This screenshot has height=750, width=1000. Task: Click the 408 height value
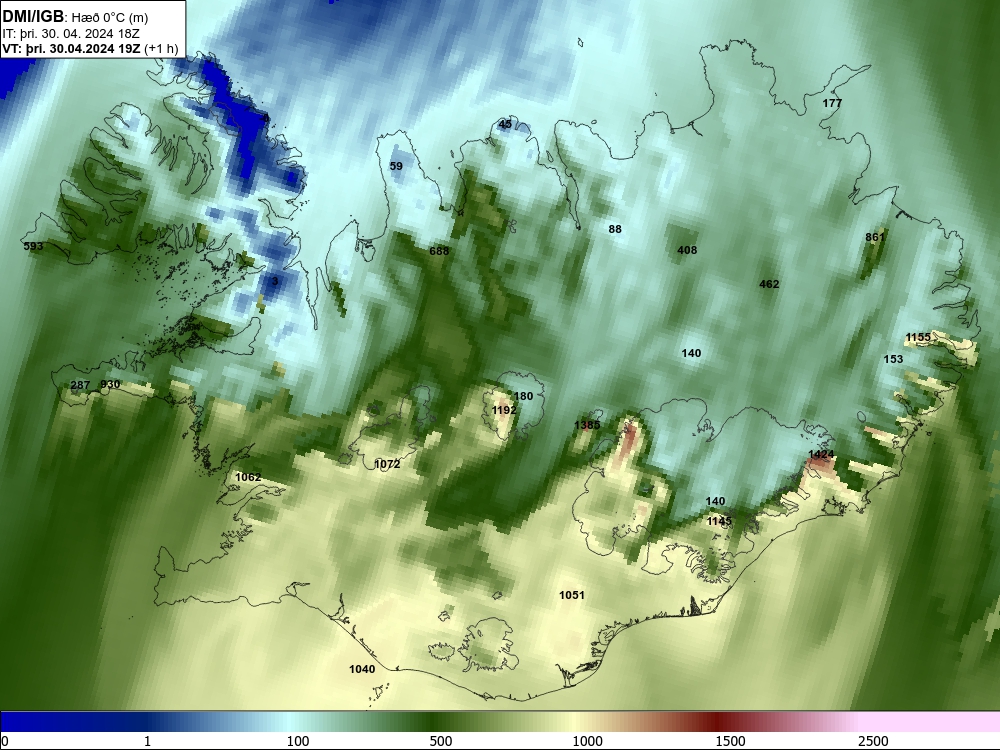pos(687,251)
